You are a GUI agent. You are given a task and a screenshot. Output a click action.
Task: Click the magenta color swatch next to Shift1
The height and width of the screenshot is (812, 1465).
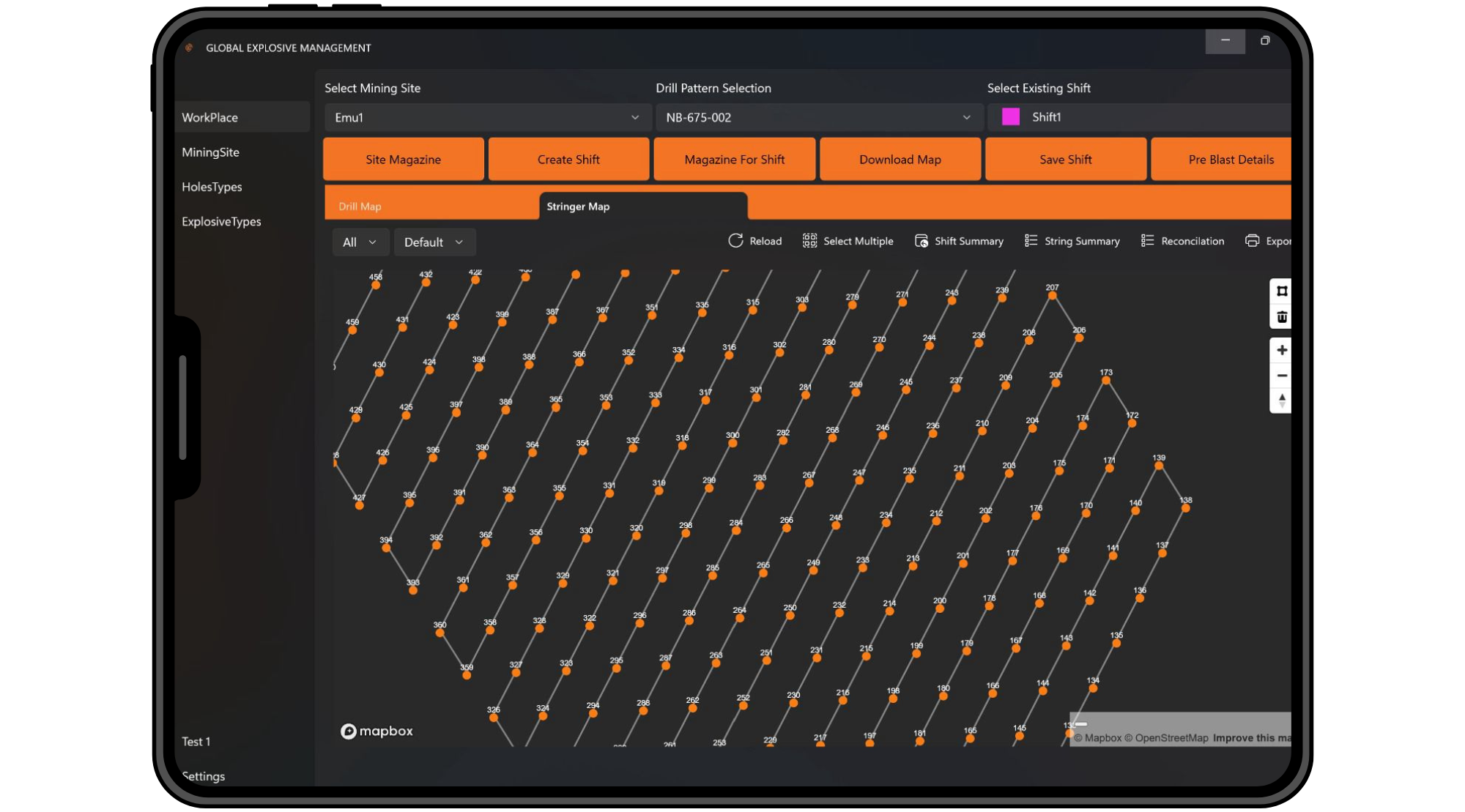click(x=1010, y=116)
